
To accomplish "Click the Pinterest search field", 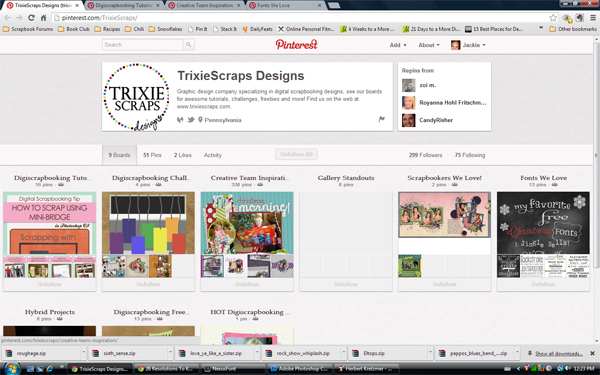I will (x=143, y=45).
